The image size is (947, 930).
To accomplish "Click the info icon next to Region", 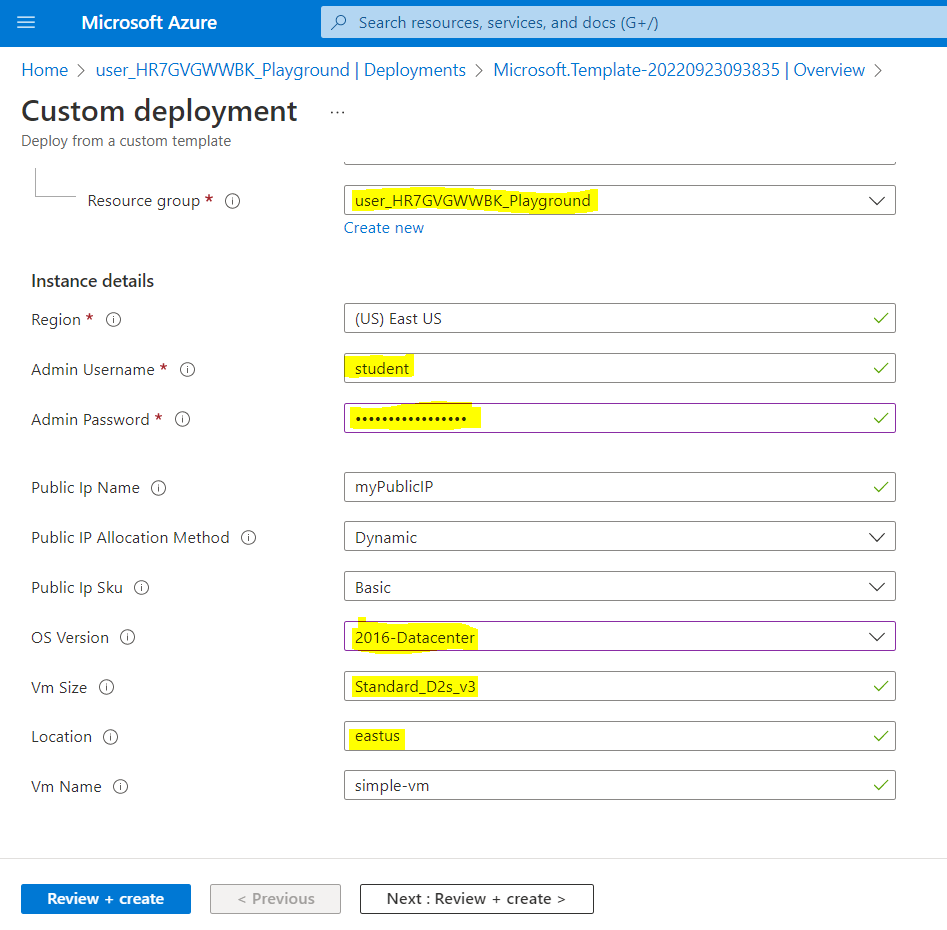I will click(x=114, y=320).
